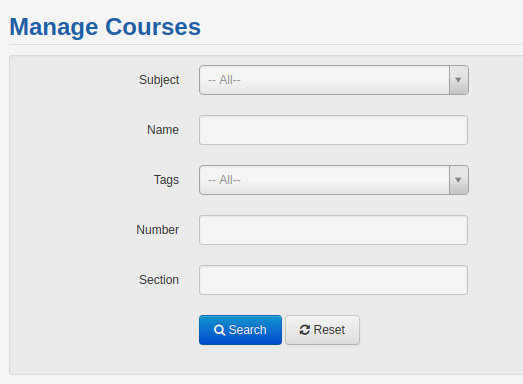
Task: Click the Section field label
Action: coord(159,280)
